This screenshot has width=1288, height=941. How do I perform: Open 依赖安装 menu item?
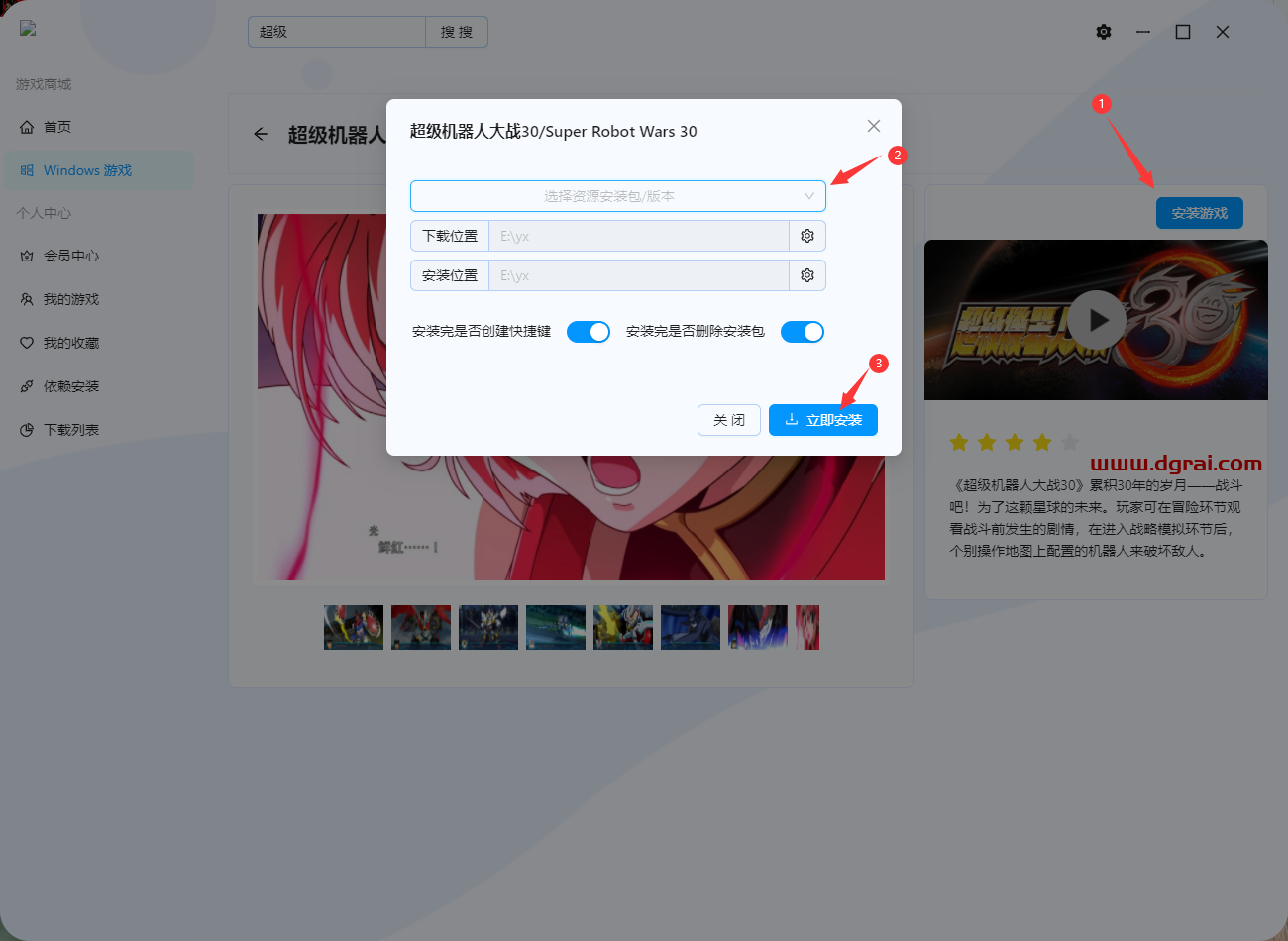pos(99,386)
